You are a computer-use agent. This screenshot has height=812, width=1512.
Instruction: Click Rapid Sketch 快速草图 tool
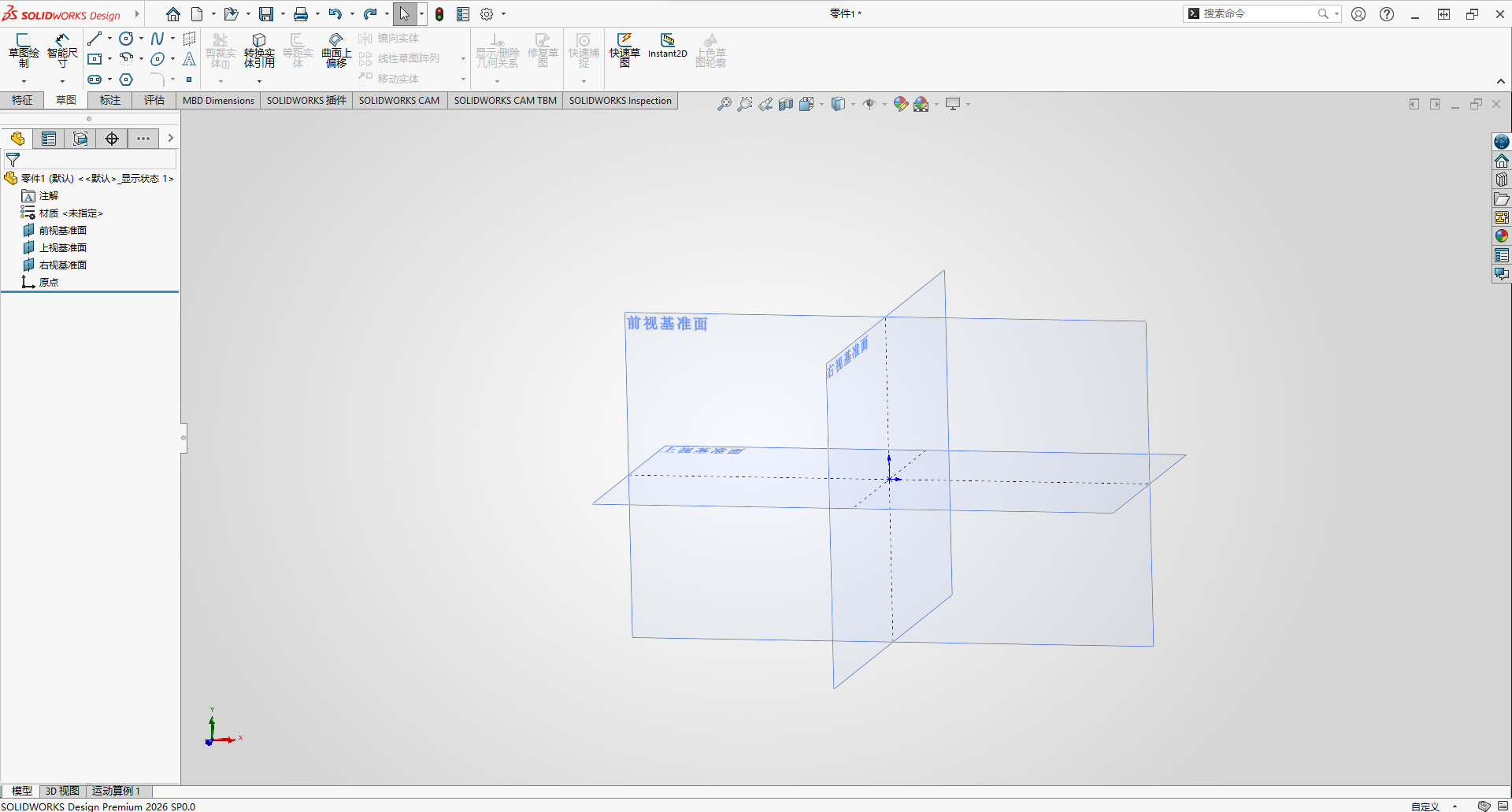(x=624, y=50)
